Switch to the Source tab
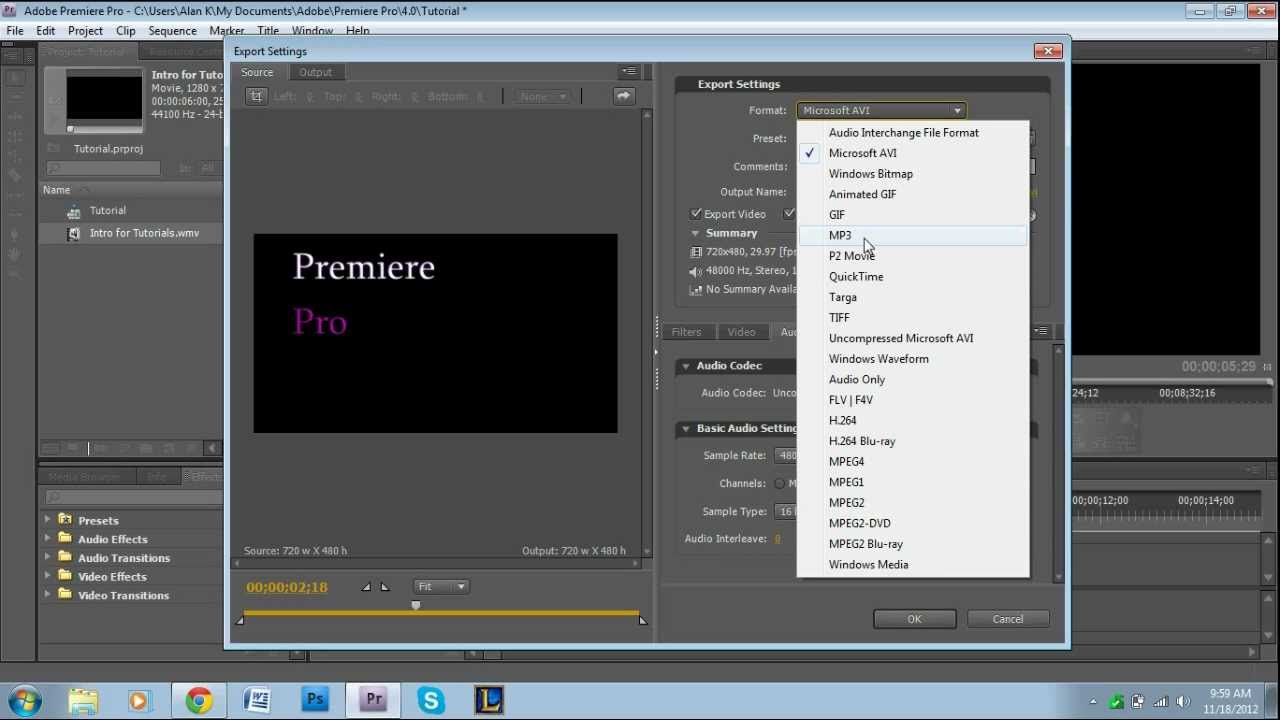The image size is (1280, 720). coord(257,72)
